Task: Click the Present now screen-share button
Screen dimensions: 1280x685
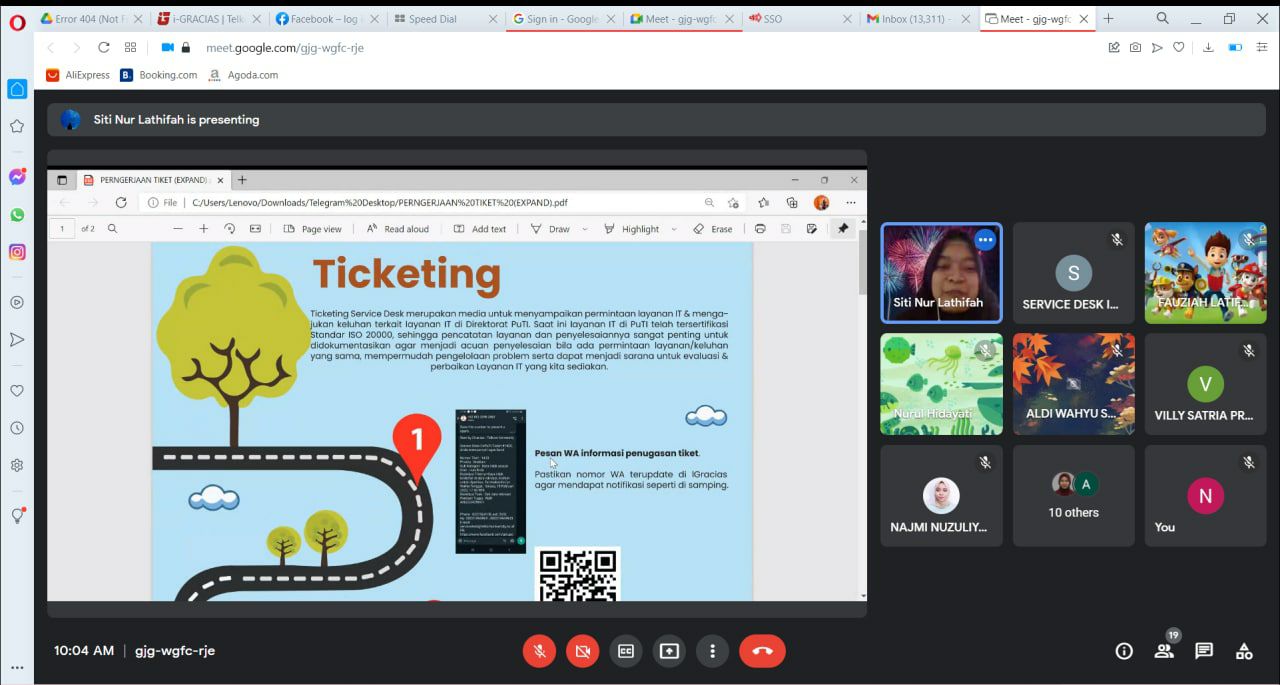Action: (669, 651)
